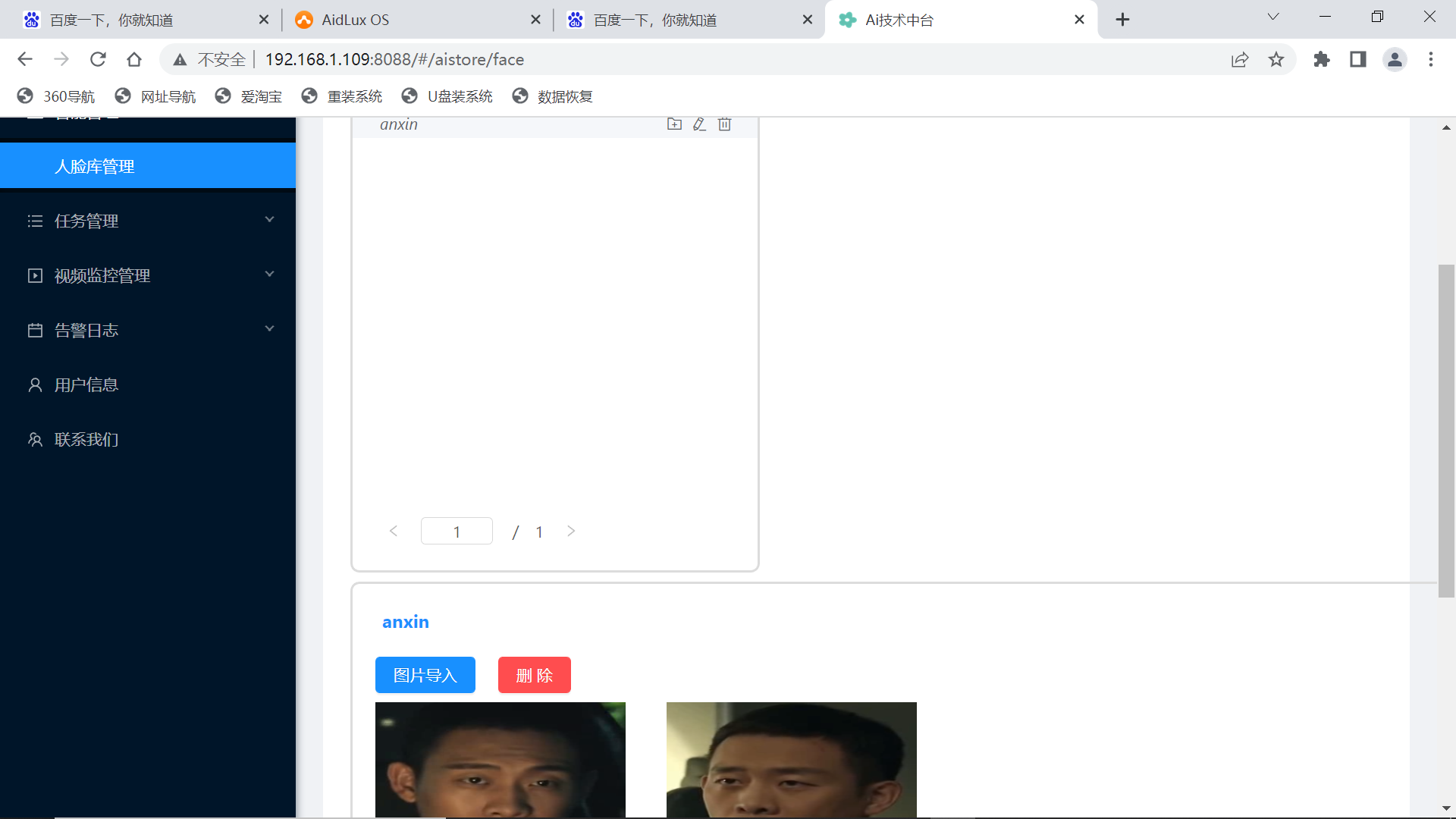This screenshot has height=819, width=1456.
Task: Close the Ai技术中台 tab
Action: click(1079, 20)
